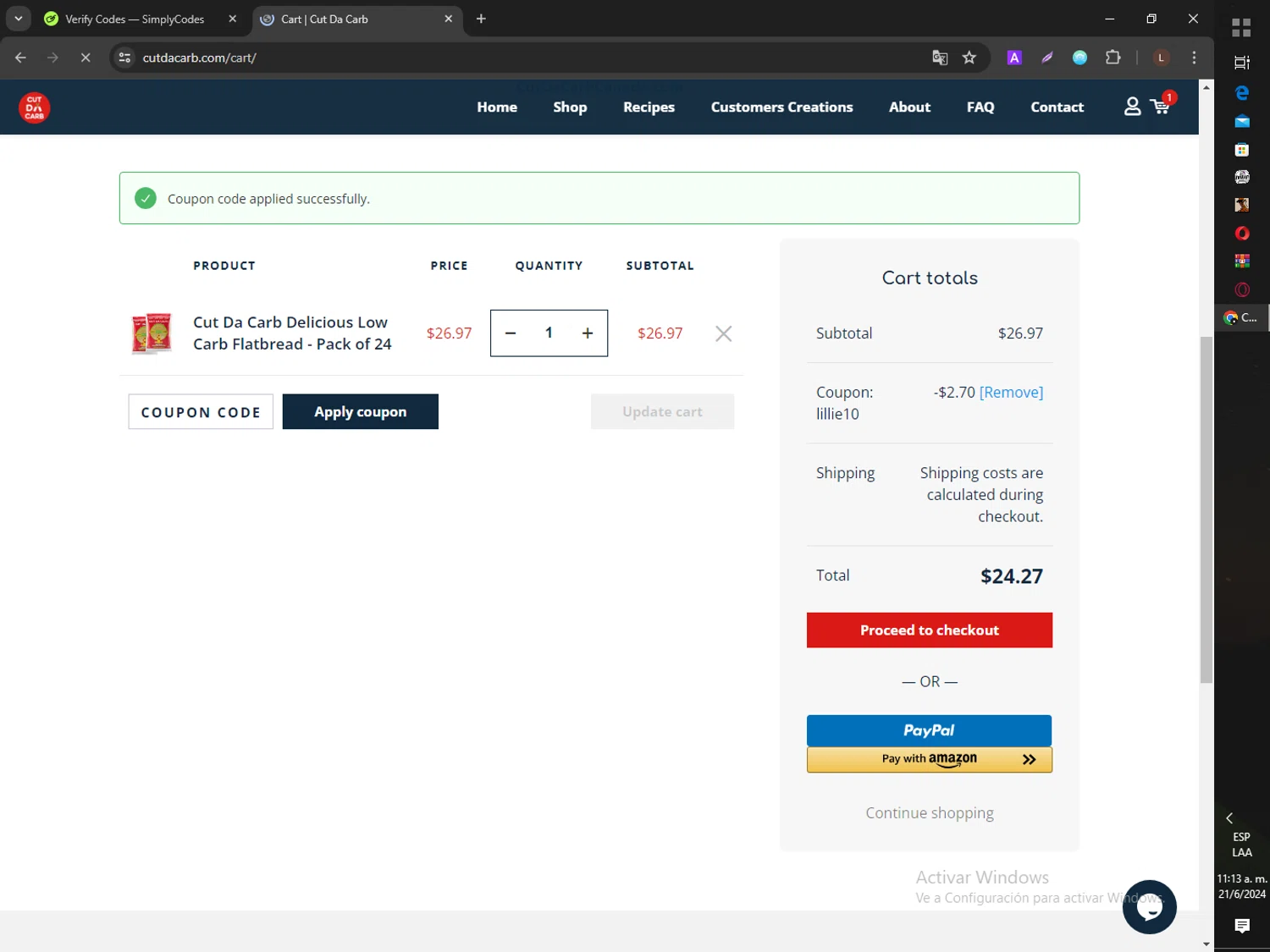1270x952 pixels.
Task: Close the Cart | Cut Da Carb tab
Action: pos(448,19)
